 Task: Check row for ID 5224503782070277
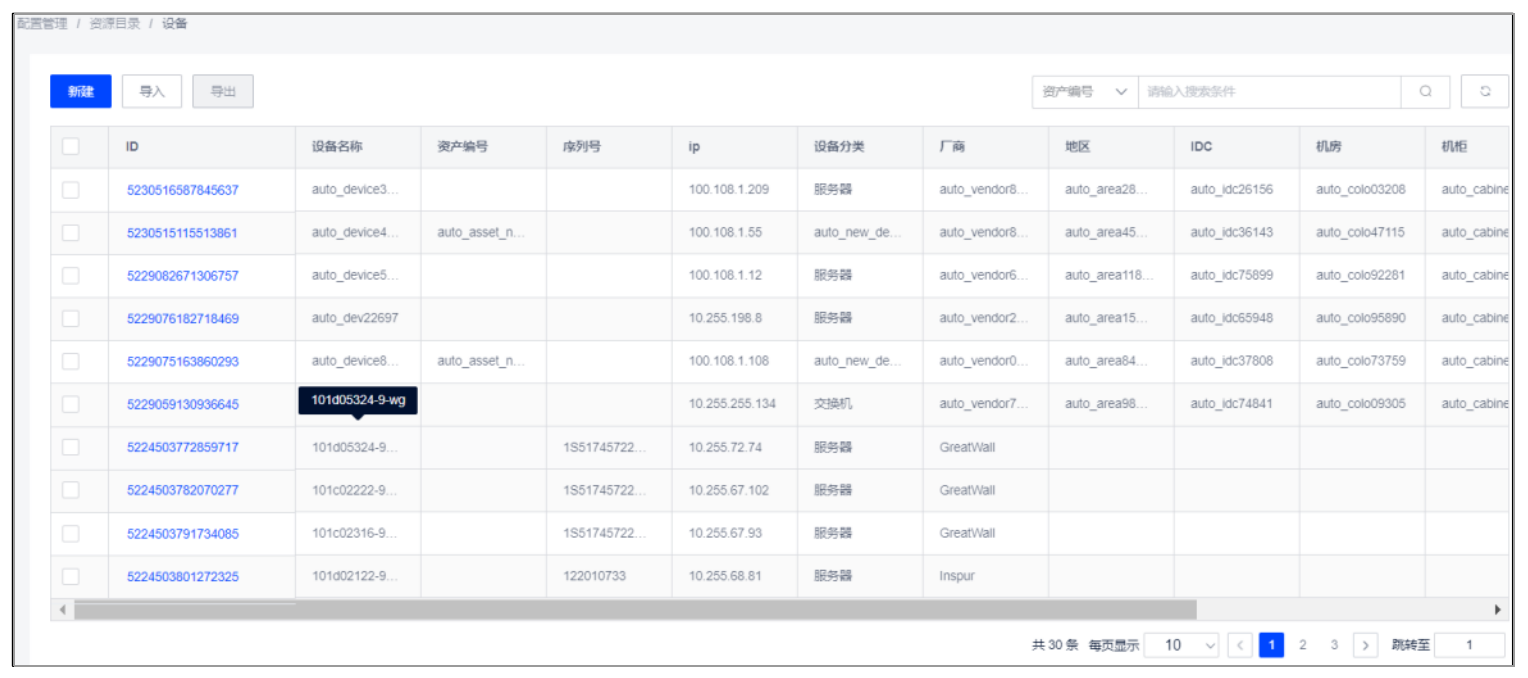point(70,490)
